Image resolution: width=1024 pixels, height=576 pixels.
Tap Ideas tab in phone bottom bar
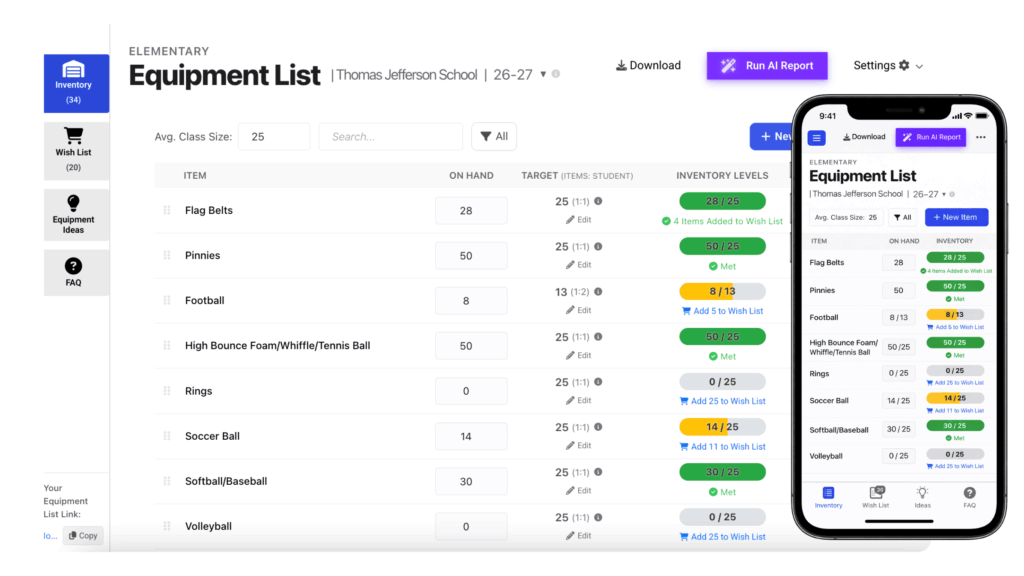pos(922,498)
